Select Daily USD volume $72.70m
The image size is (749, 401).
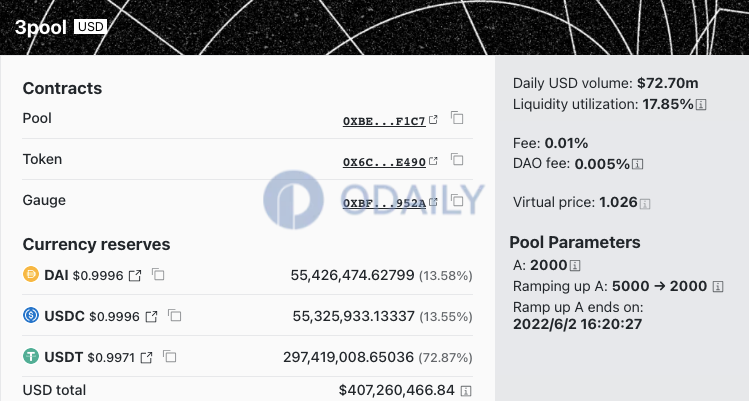[x=668, y=83]
